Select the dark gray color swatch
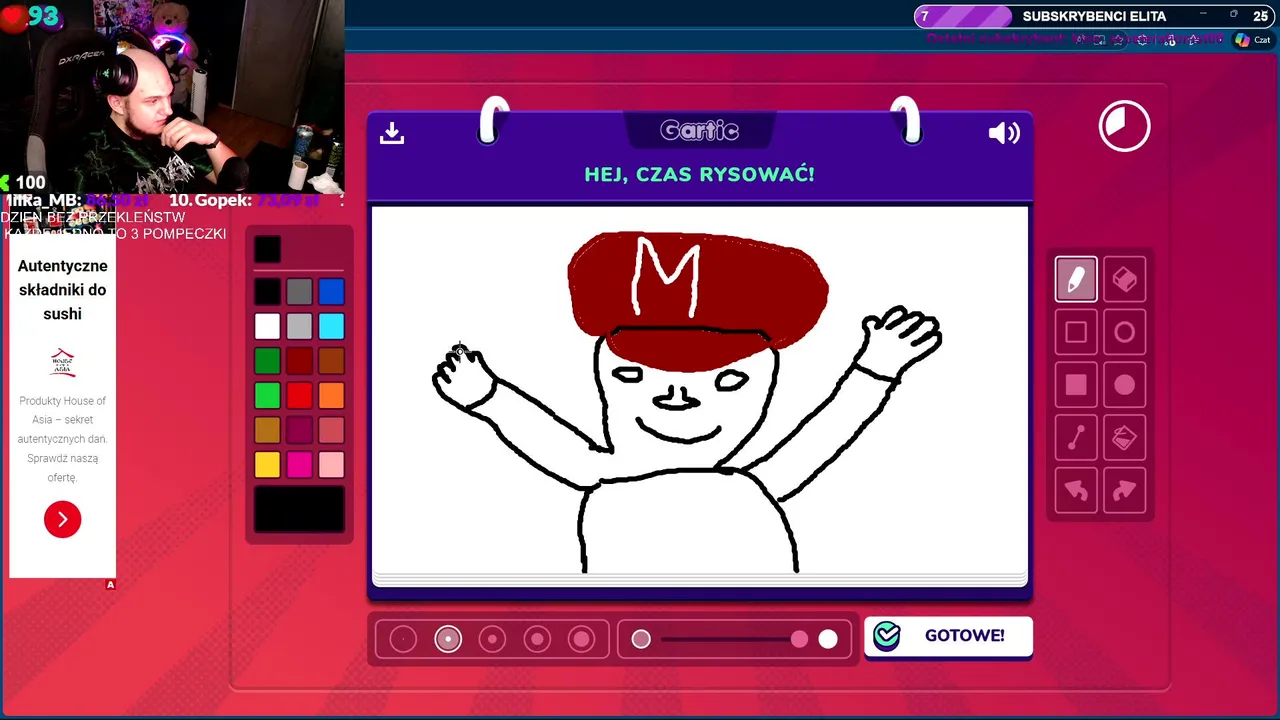The height and width of the screenshot is (720, 1280). [x=299, y=291]
